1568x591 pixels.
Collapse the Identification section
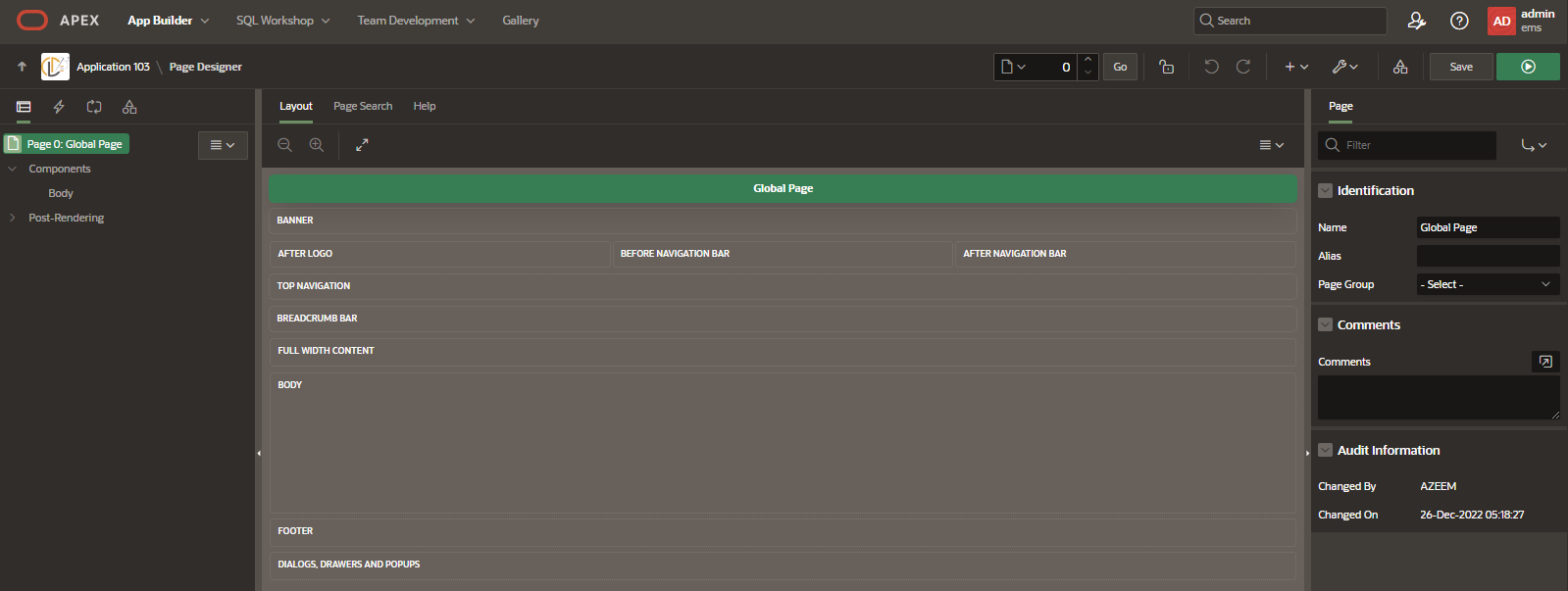1325,191
